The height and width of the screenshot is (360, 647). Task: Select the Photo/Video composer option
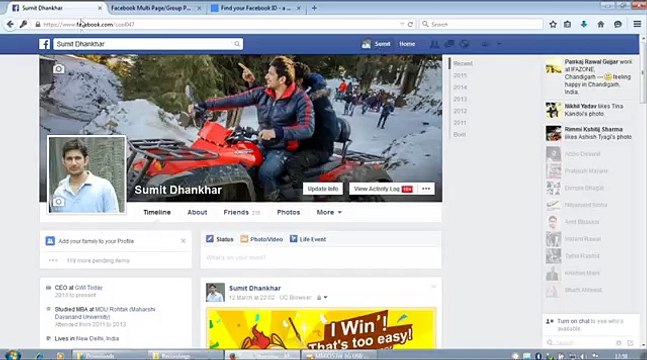(x=262, y=239)
